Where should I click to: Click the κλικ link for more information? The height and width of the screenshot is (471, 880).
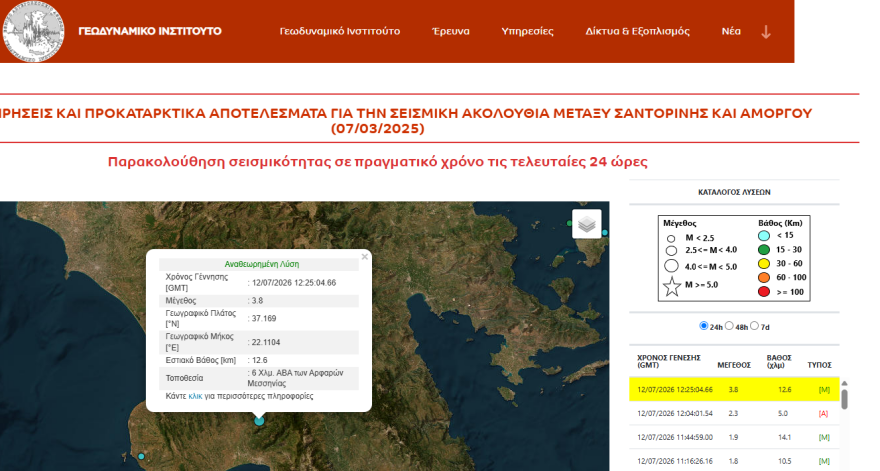tap(195, 396)
